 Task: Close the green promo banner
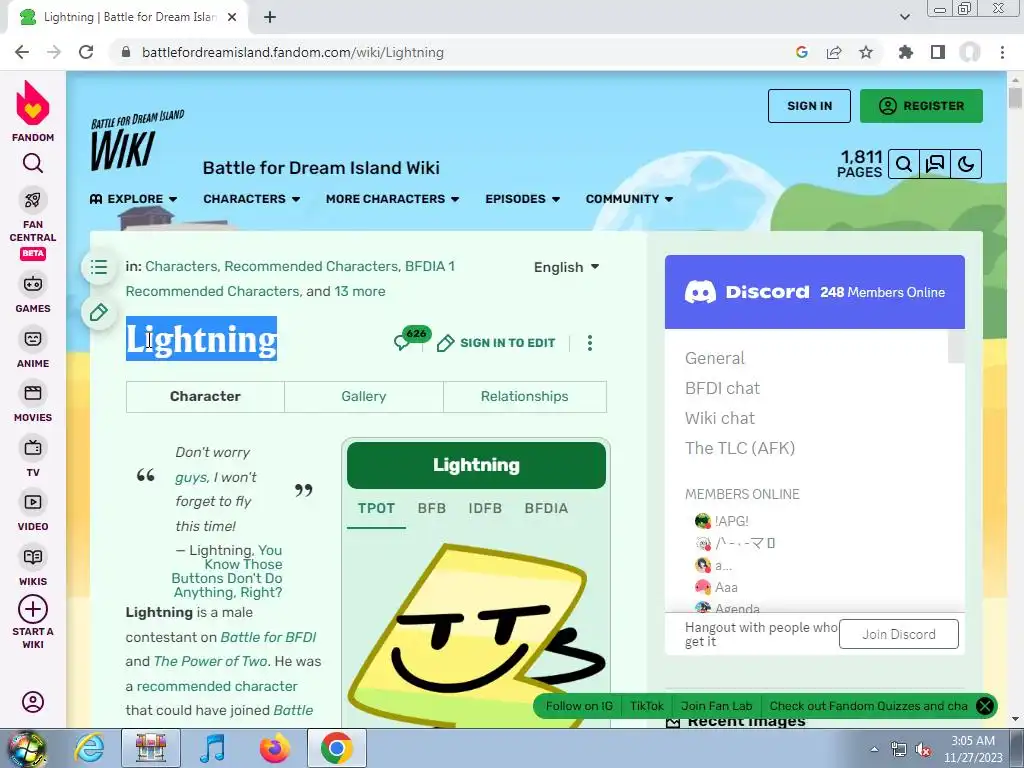click(985, 706)
